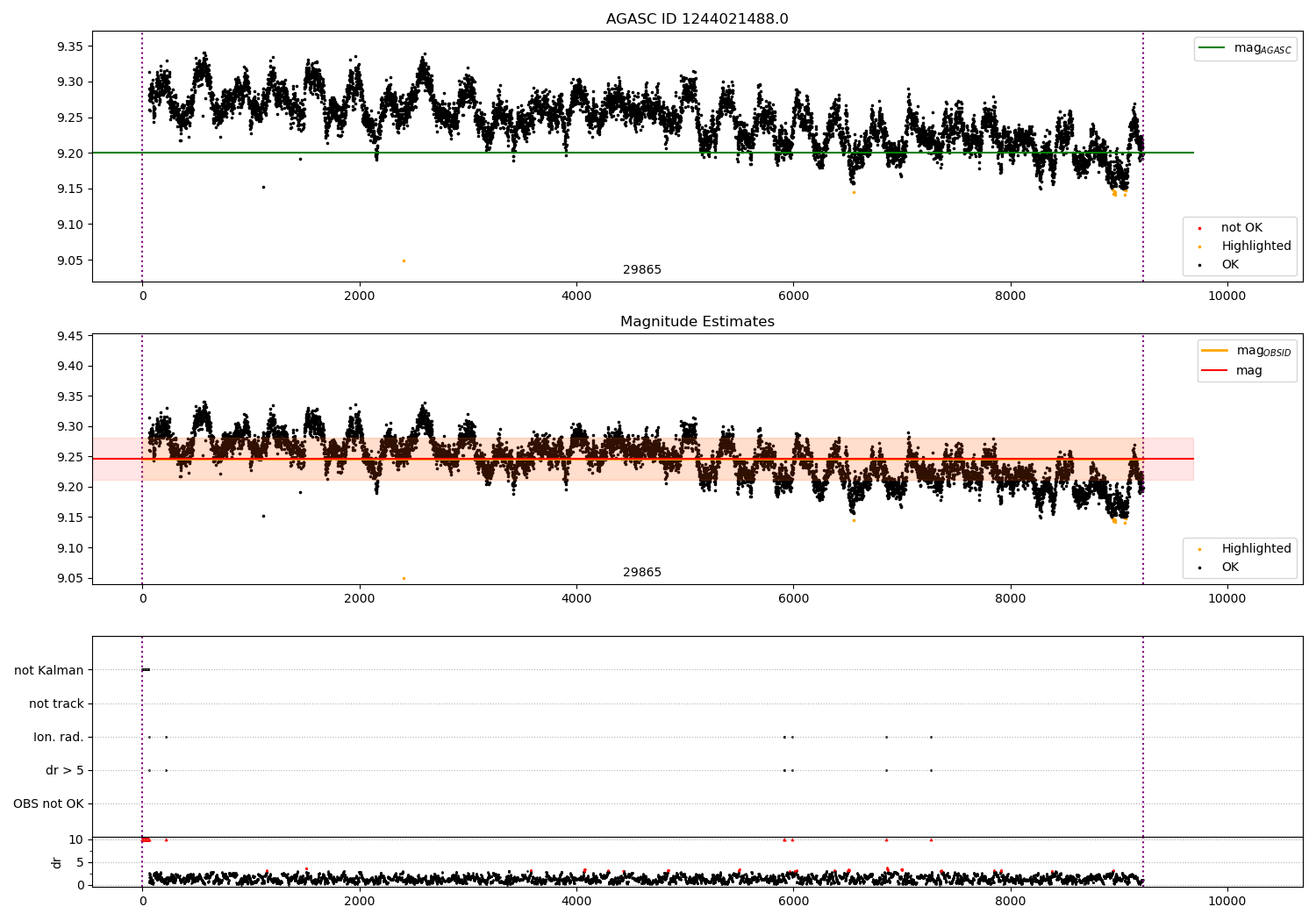This screenshot has width=1316, height=921.
Task: Click the 9.25 y-tick in the middle plot
Action: (x=69, y=458)
